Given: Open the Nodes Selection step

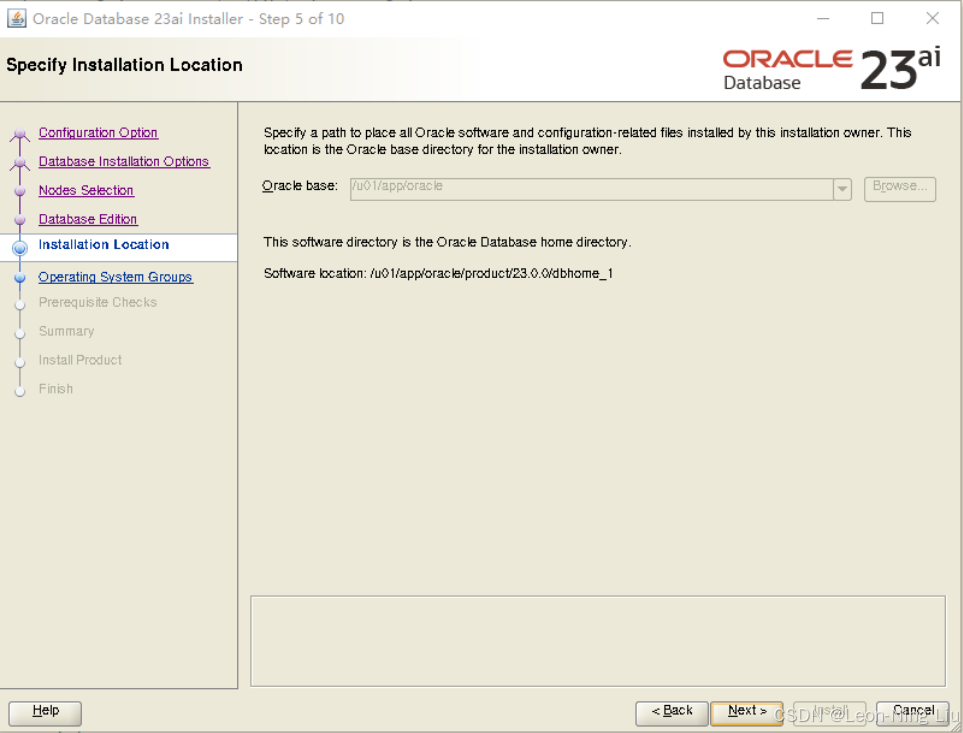Looking at the screenshot, I should pos(86,190).
